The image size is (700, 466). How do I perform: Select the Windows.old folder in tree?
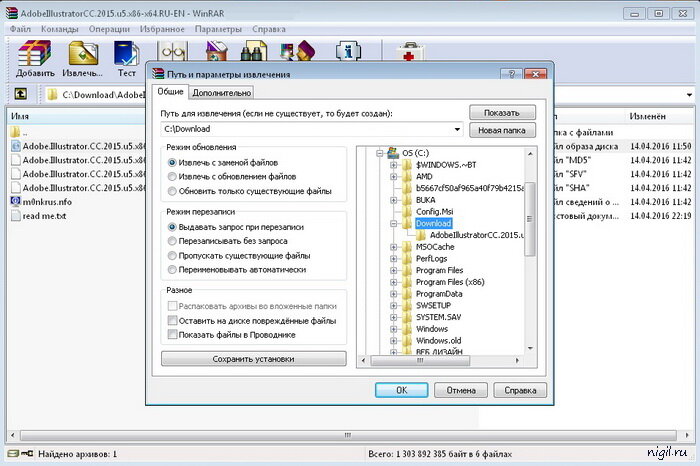pos(438,341)
